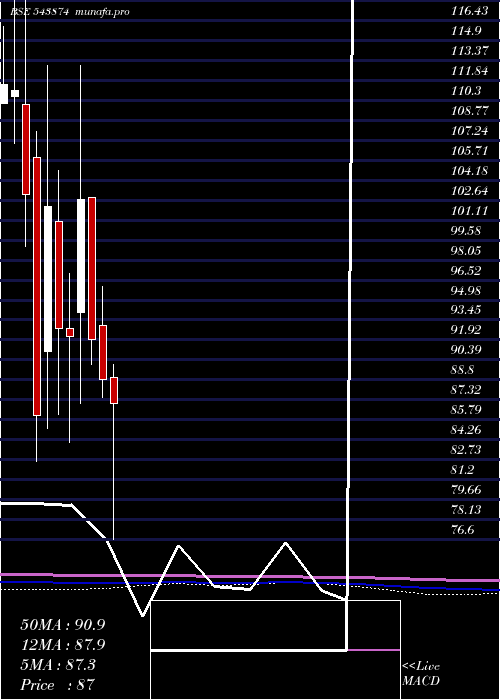
Task: Select the last red candle with long lower wick
Action: click(x=114, y=391)
